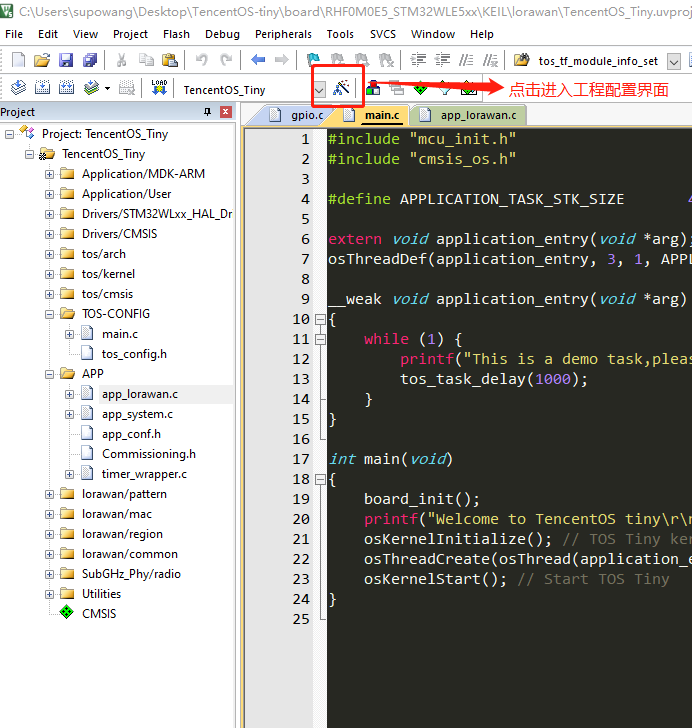Viewport: 692px width, 728px height.
Task: Go to the next bookmark icon
Action: [362, 60]
